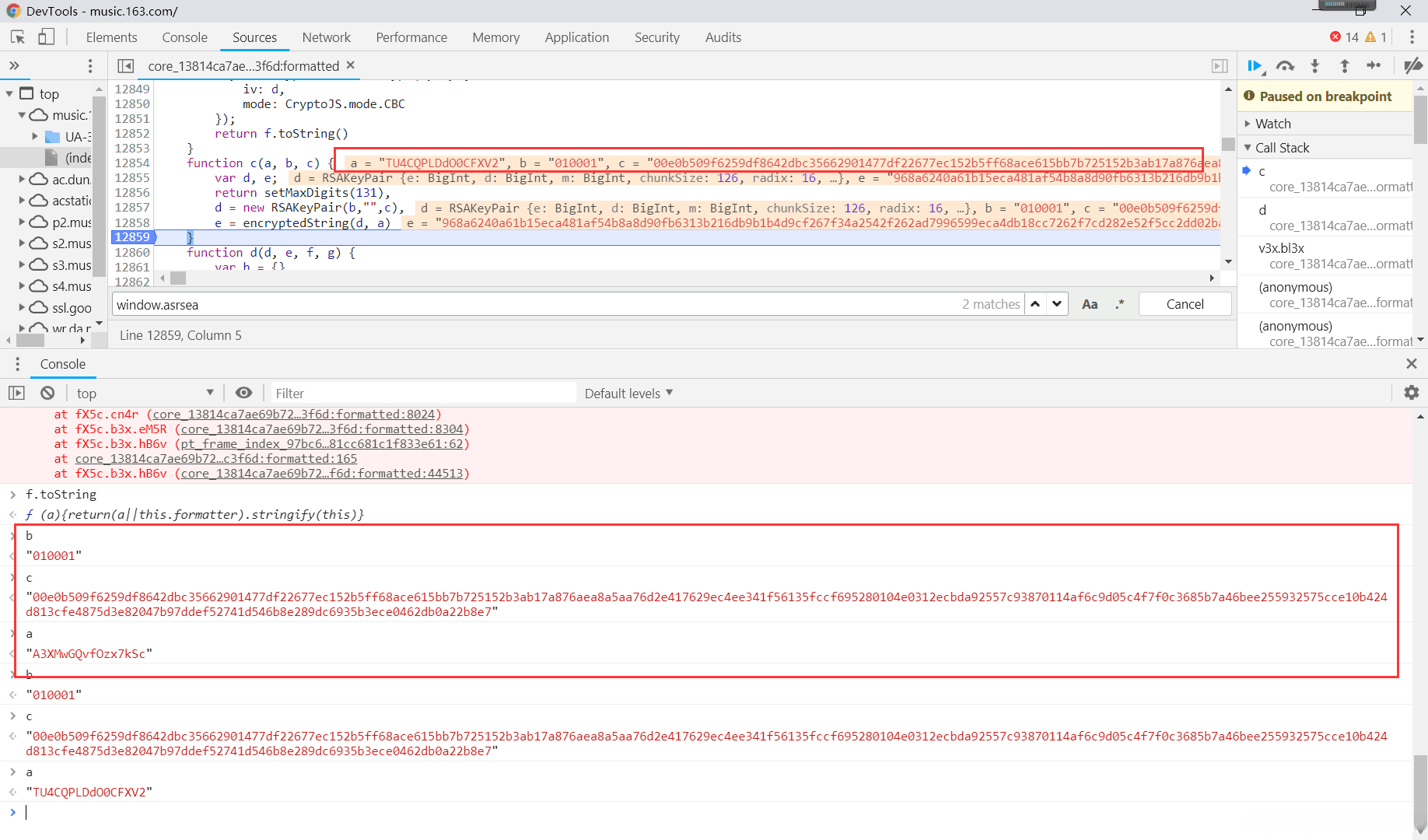Click the console Filter input

(x=424, y=394)
